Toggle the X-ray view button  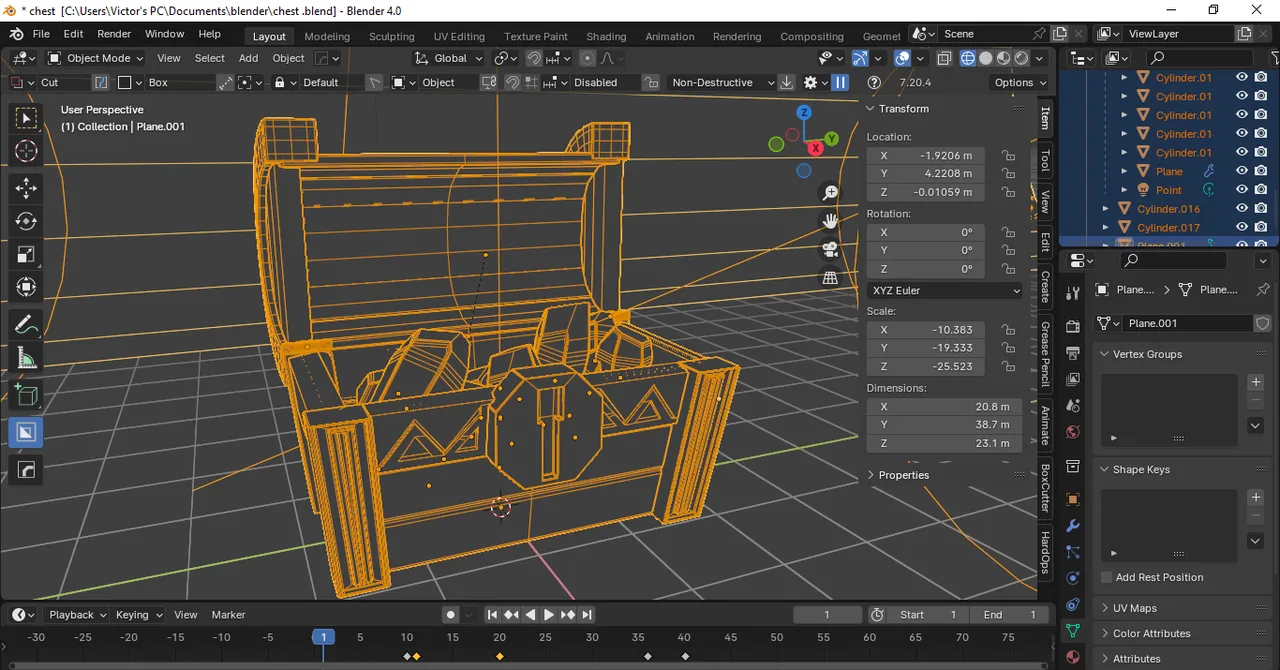pos(945,58)
